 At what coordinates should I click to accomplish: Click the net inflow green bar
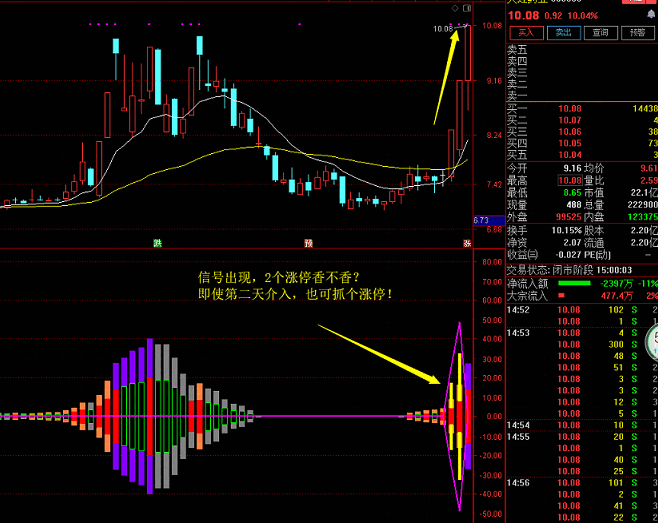point(574,283)
